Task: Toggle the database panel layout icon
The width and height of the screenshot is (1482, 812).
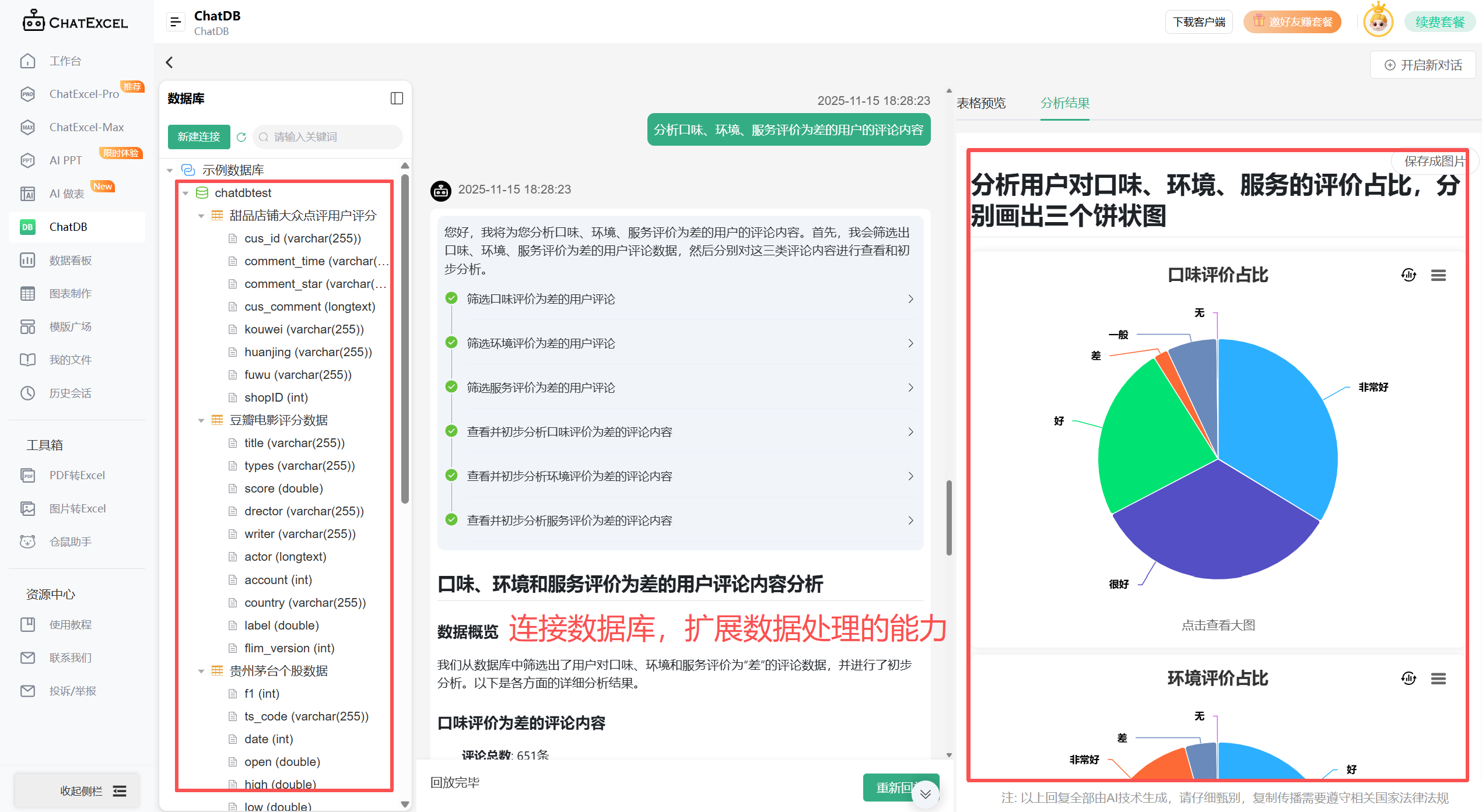Action: (x=397, y=98)
